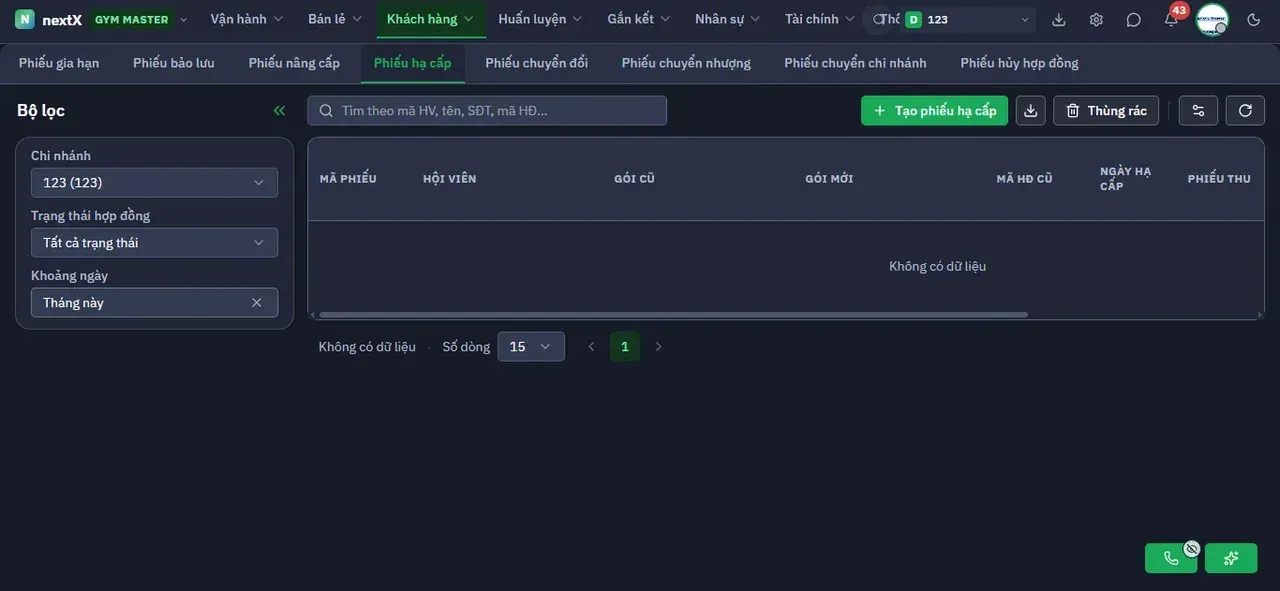Open the Chi nhánh dropdown 123 (123)
Screen dimensions: 1280x591
tap(154, 183)
